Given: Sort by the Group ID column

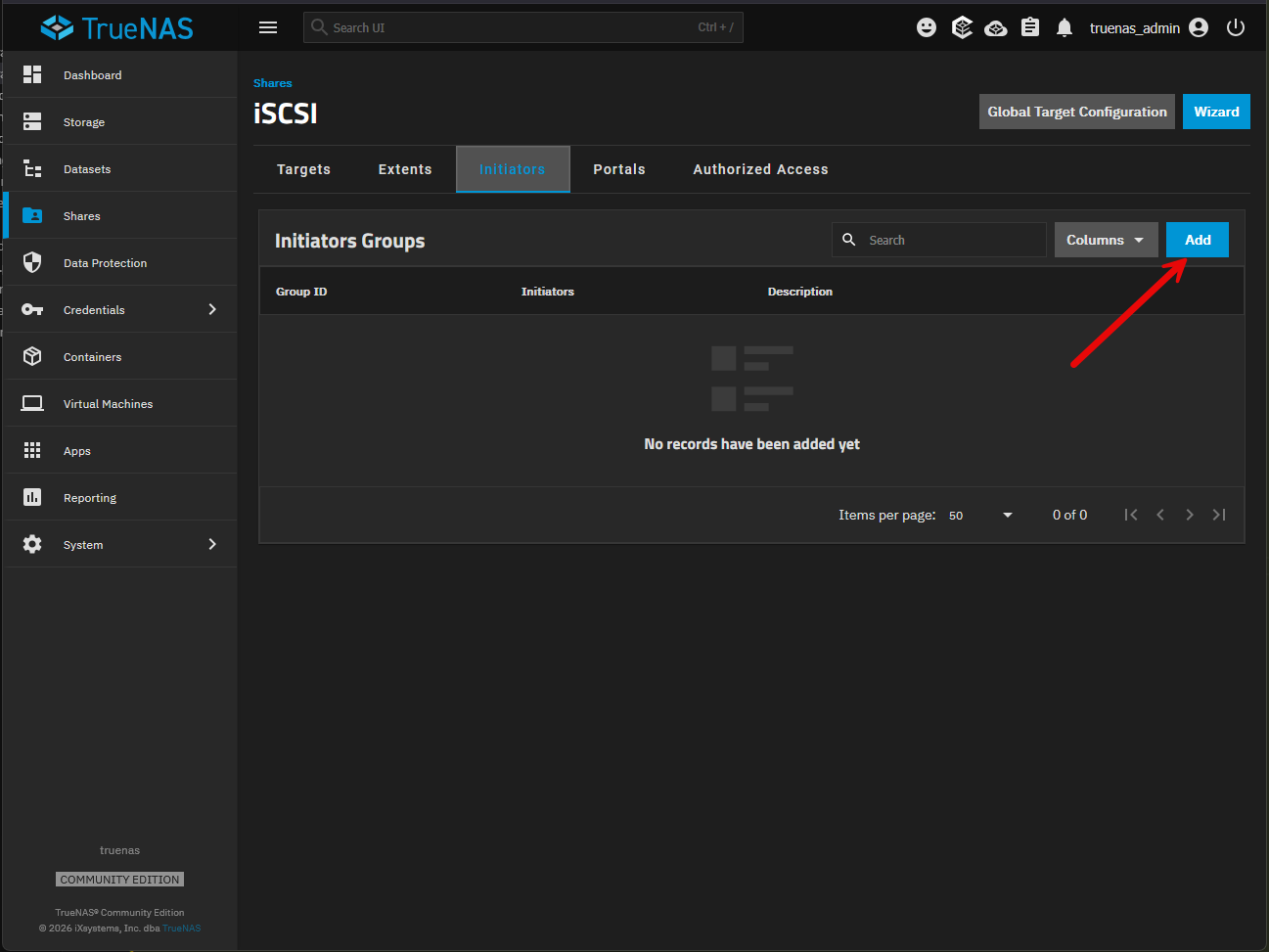Looking at the screenshot, I should coord(301,292).
